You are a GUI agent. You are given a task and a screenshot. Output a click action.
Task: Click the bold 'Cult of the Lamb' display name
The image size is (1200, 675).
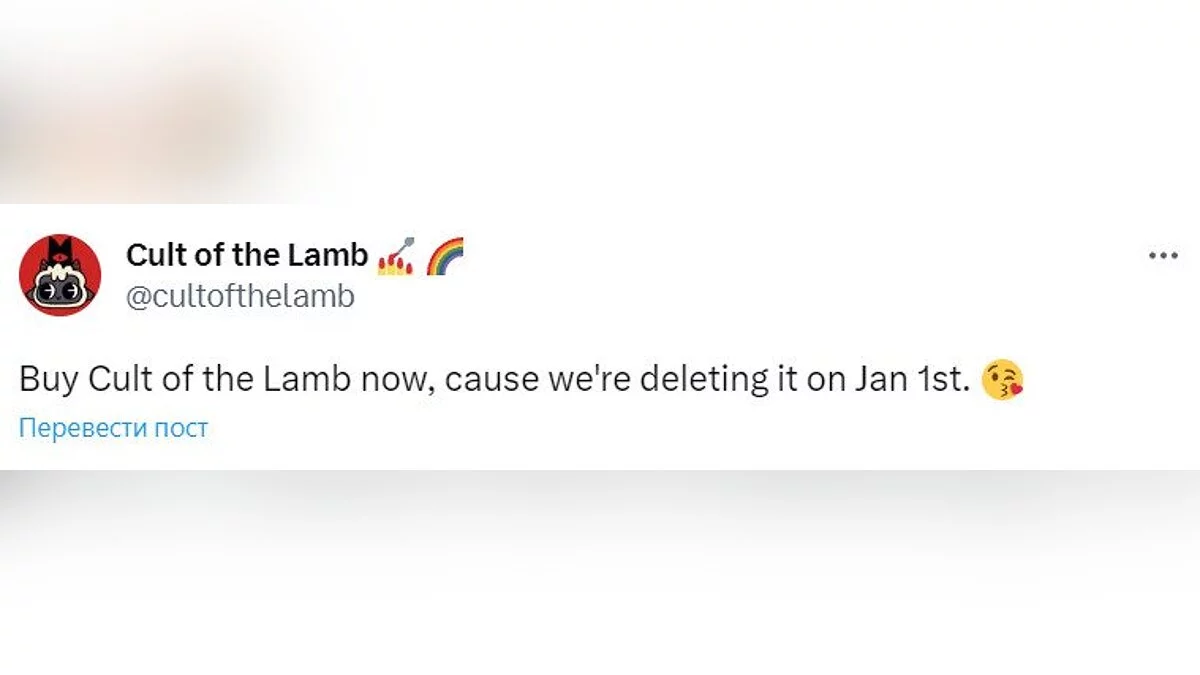(x=247, y=256)
